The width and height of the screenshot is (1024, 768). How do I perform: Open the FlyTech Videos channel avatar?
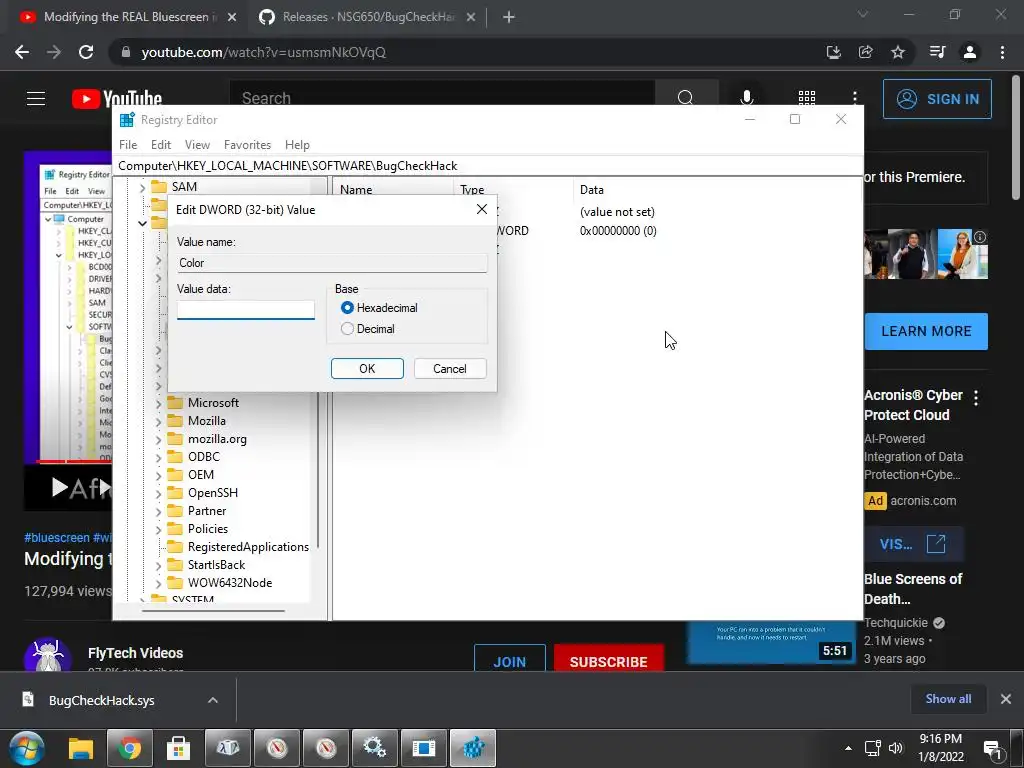48,655
